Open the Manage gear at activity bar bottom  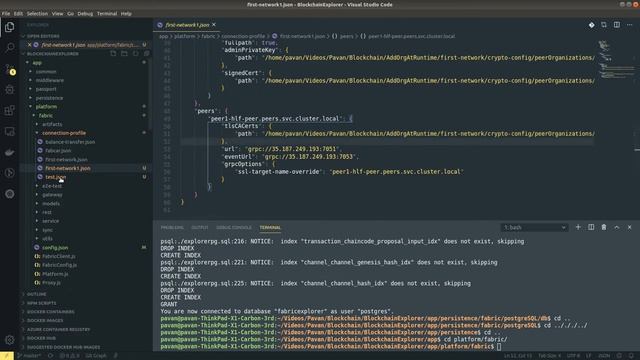[9, 340]
